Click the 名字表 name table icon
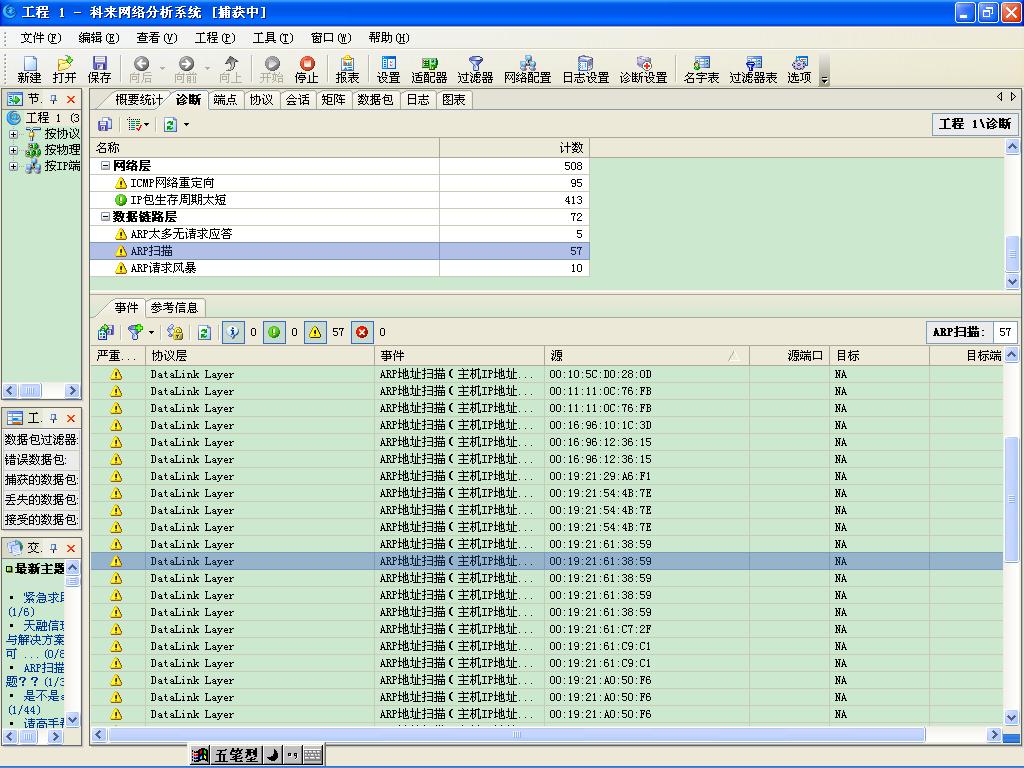Image resolution: width=1024 pixels, height=768 pixels. [x=701, y=69]
